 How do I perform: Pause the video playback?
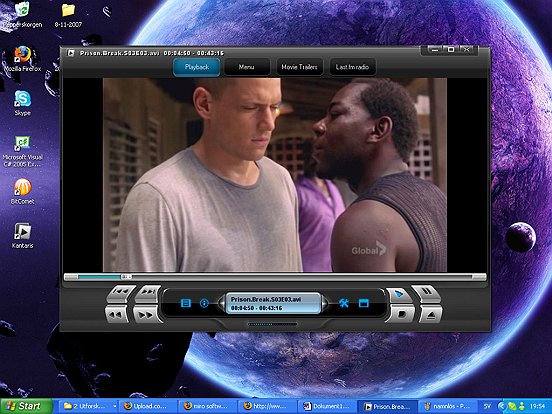426,293
